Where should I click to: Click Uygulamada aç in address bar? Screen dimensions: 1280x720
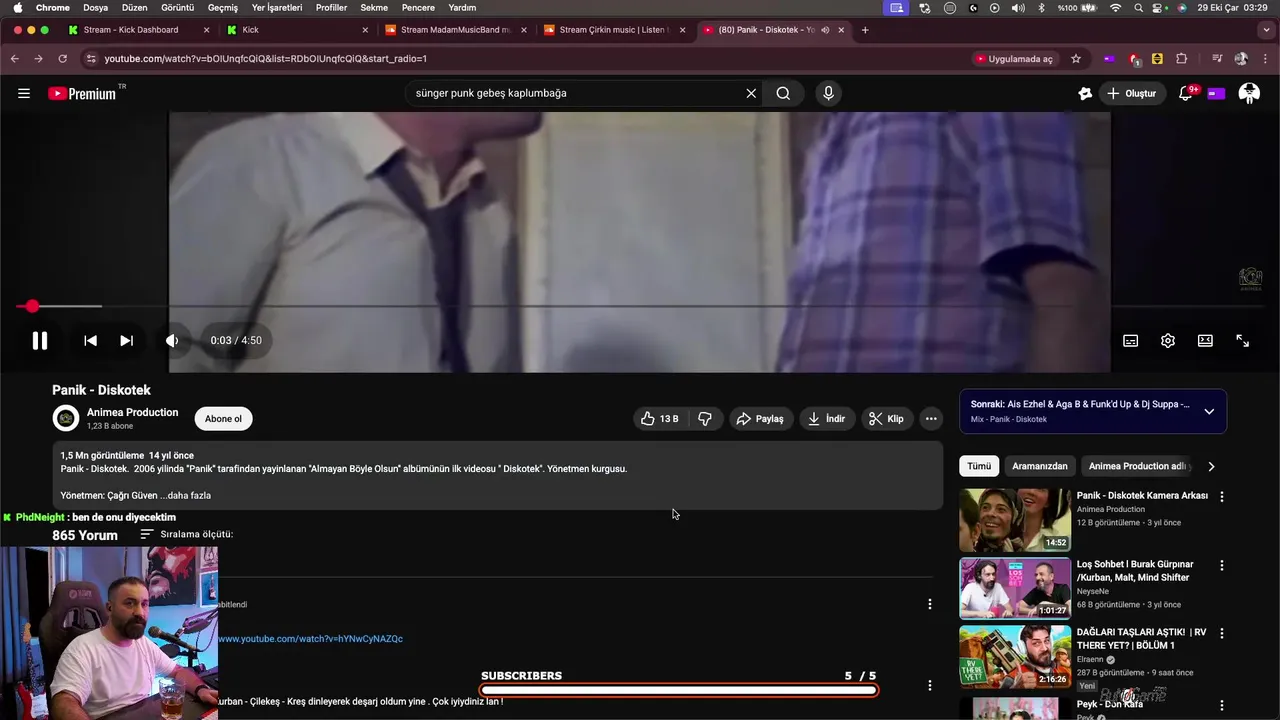pos(1015,59)
